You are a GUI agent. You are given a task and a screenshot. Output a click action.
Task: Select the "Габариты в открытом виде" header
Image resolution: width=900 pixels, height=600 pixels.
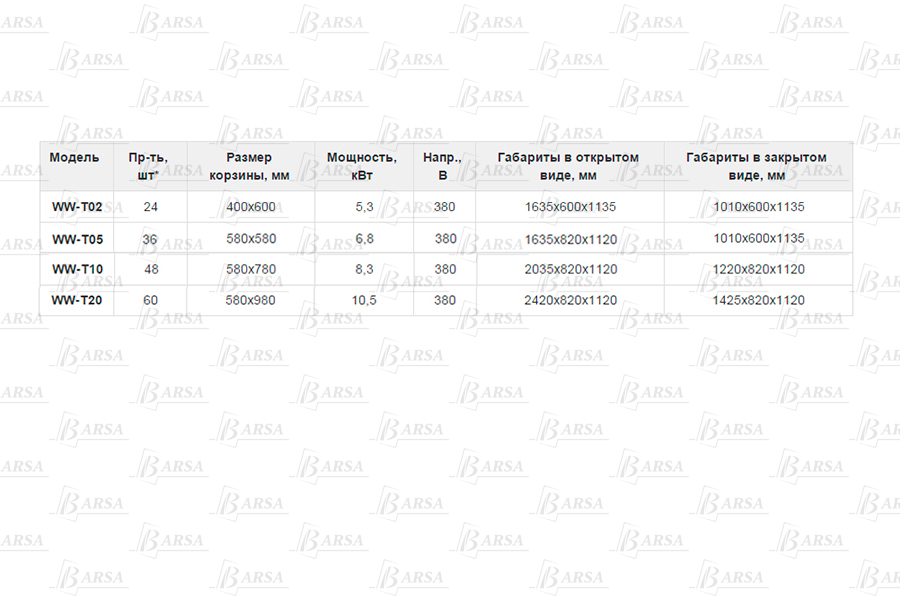pyautogui.click(x=568, y=166)
